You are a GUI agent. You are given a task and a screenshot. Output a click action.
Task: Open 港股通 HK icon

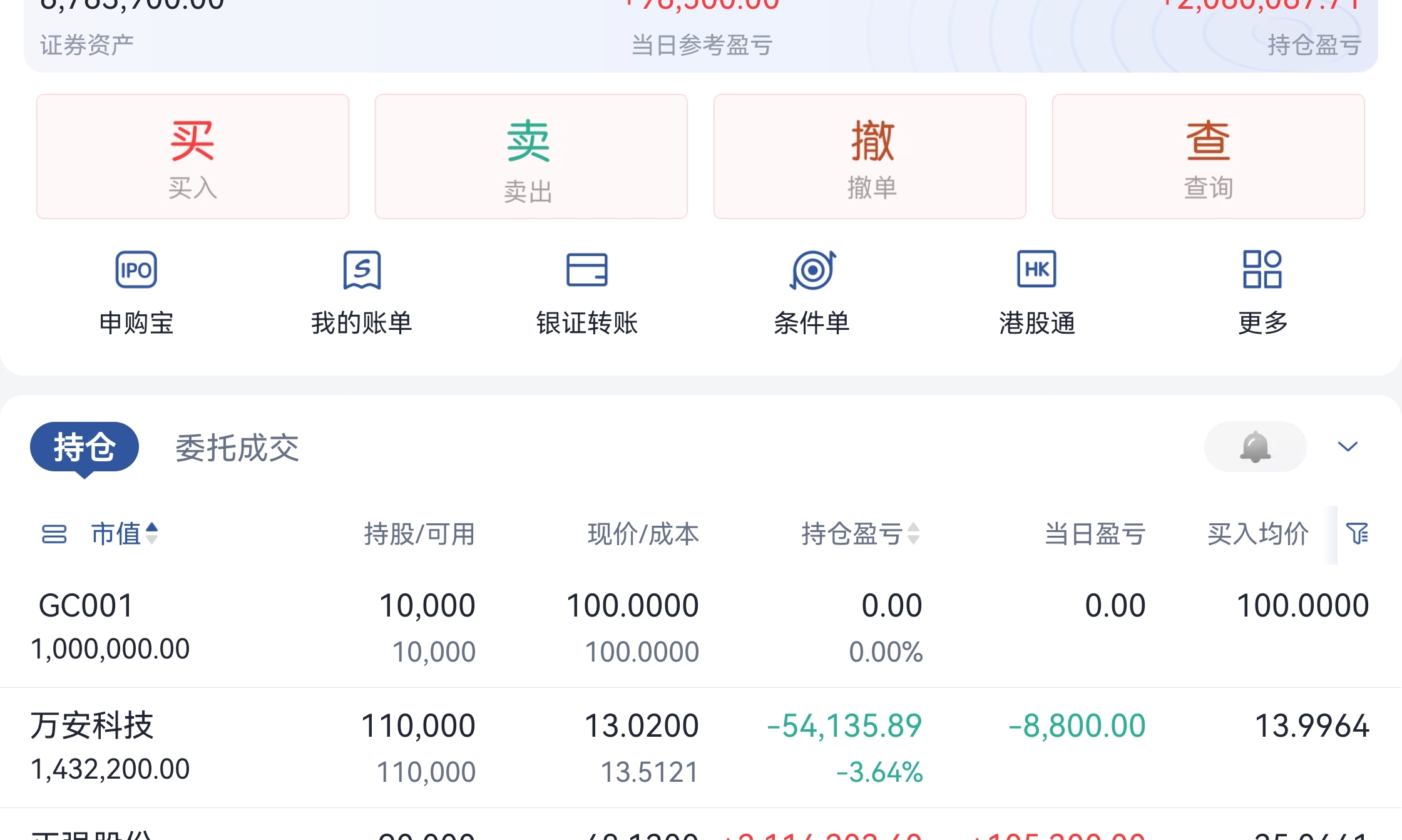1036,270
